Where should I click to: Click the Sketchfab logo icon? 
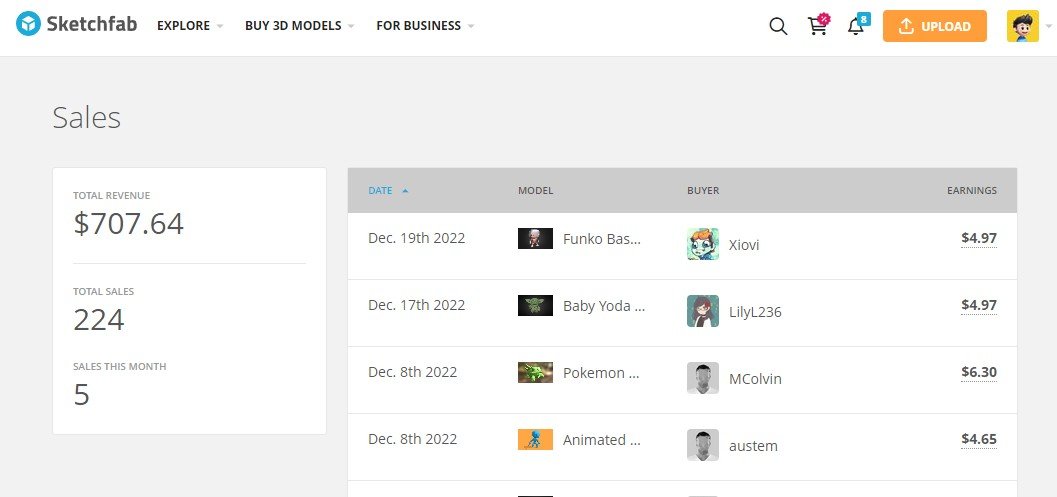click(28, 25)
